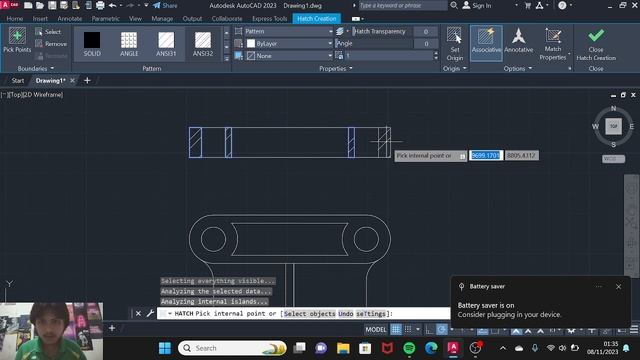Choose the ANSI32 hatch pattern thumbnail
Image resolution: width=640 pixels, height=360 pixels.
tap(203, 44)
